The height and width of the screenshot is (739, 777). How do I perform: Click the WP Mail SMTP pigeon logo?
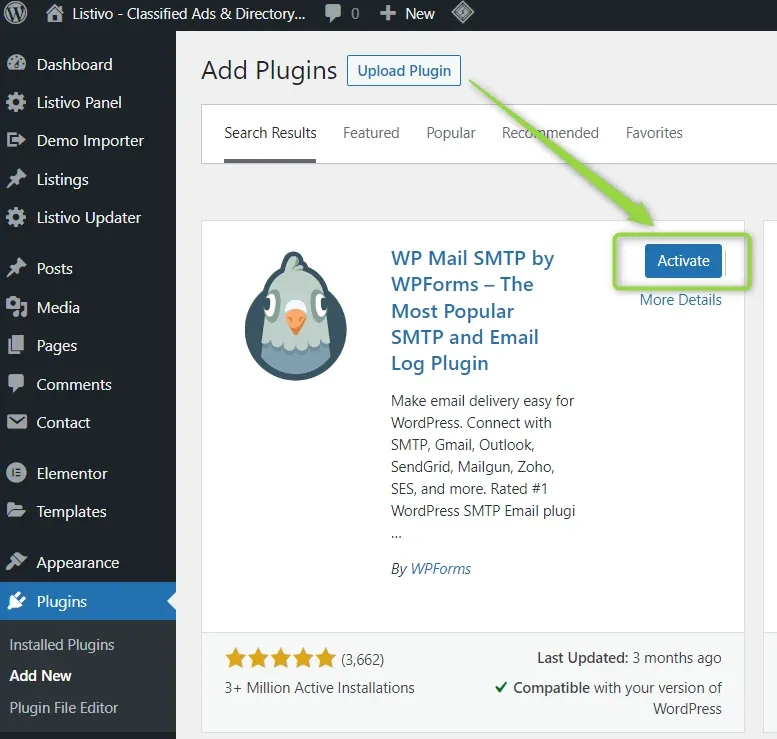pyautogui.click(x=296, y=316)
